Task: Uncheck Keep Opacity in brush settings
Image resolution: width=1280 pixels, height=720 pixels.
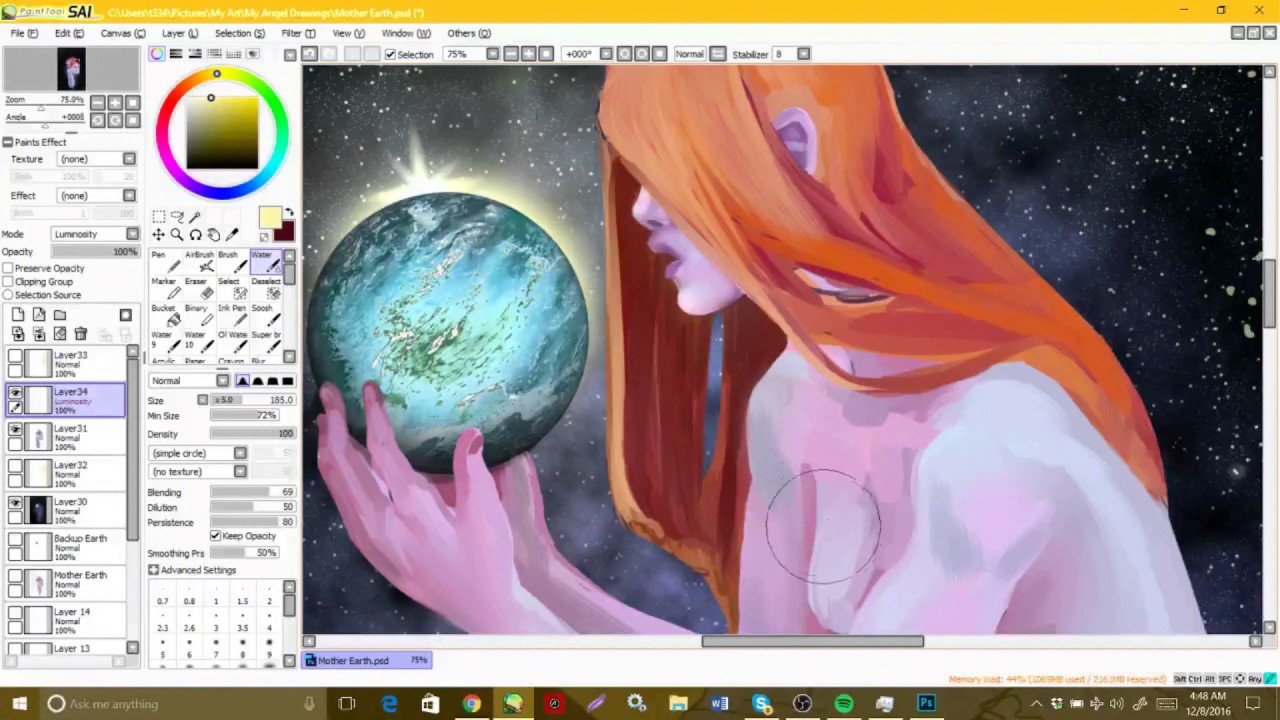Action: tap(215, 536)
